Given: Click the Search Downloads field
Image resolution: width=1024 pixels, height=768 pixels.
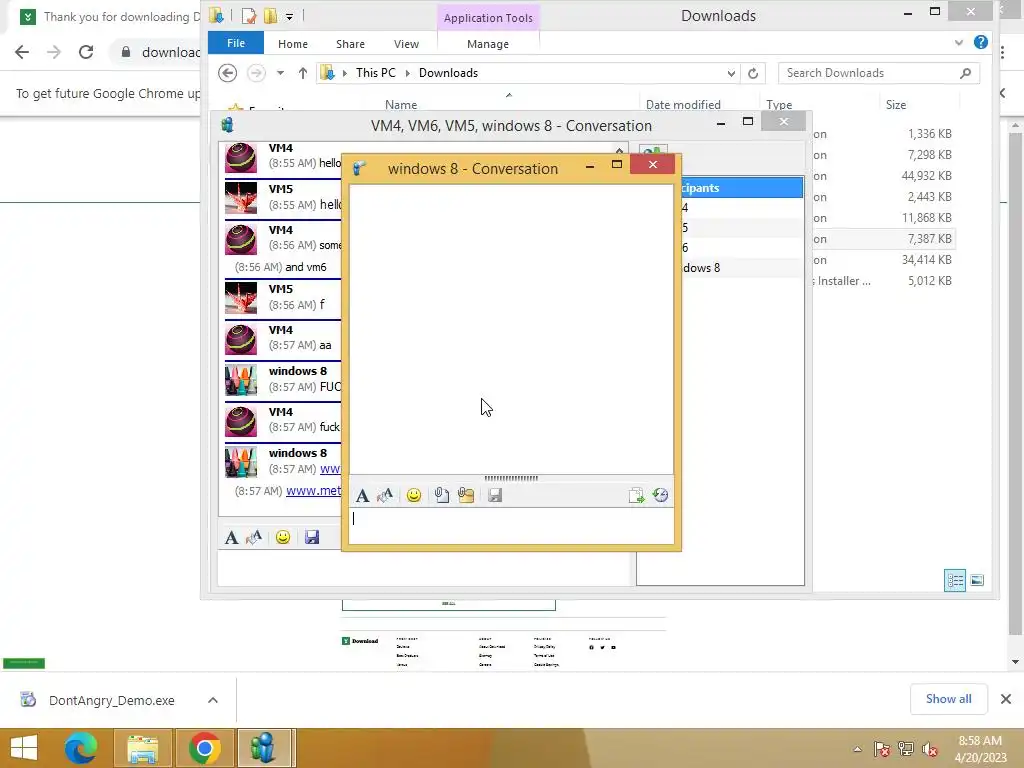Looking at the screenshot, I should coord(879,73).
